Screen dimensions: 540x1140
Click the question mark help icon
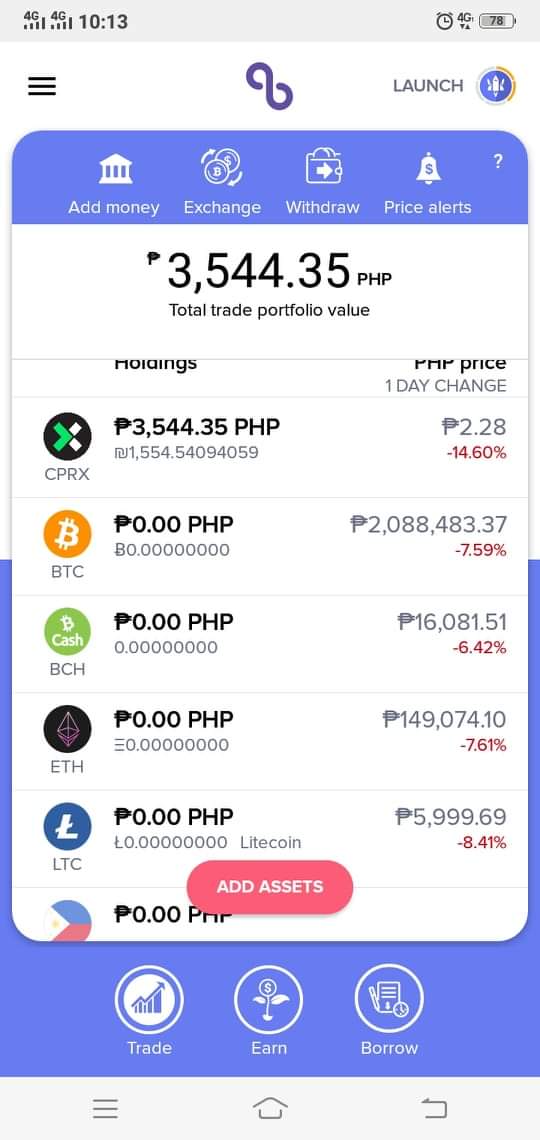(x=498, y=161)
